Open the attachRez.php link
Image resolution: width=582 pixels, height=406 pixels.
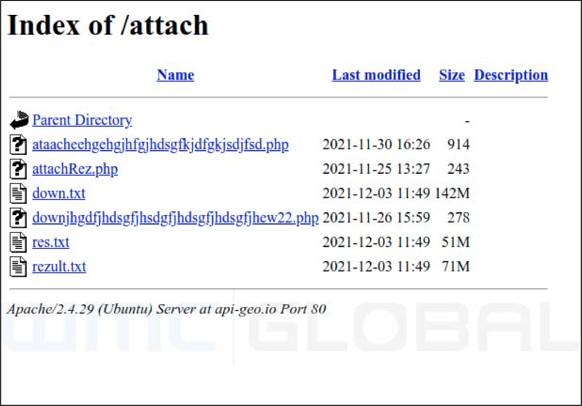[x=75, y=169]
